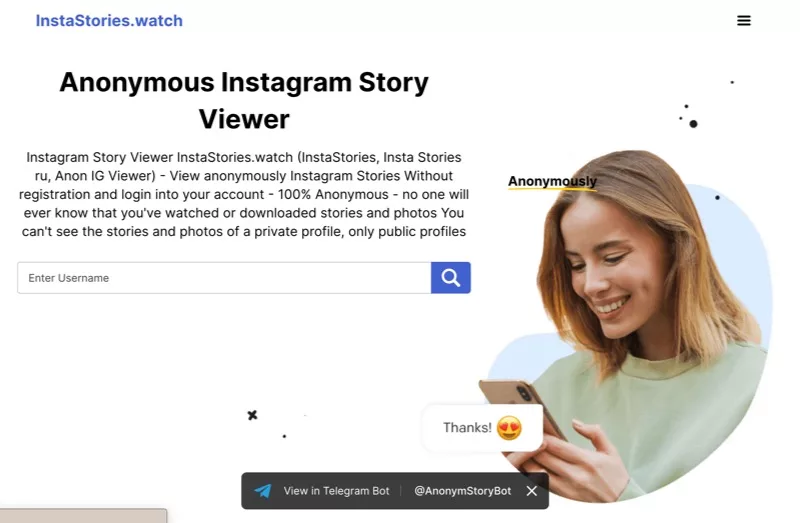Click the gray panel at bottom-left edge
This screenshot has width=800, height=523.
[x=83, y=515]
